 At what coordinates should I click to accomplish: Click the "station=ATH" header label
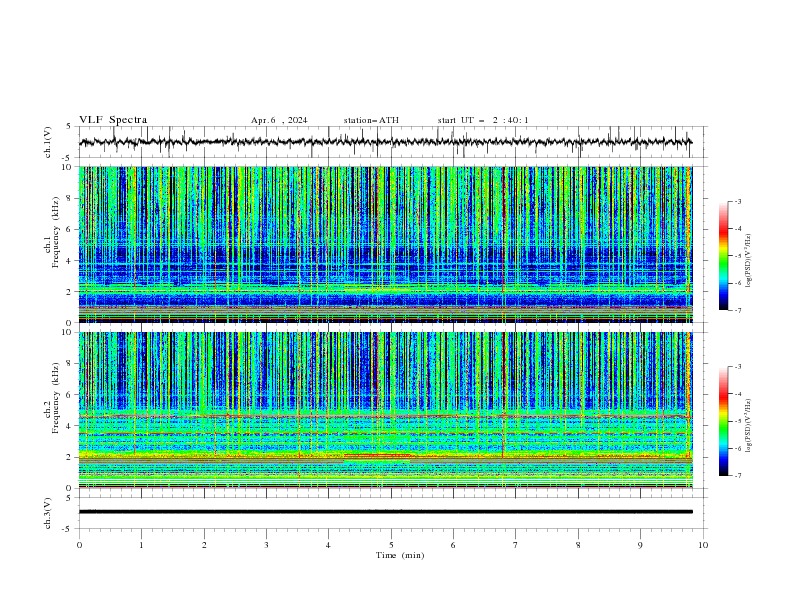point(371,120)
